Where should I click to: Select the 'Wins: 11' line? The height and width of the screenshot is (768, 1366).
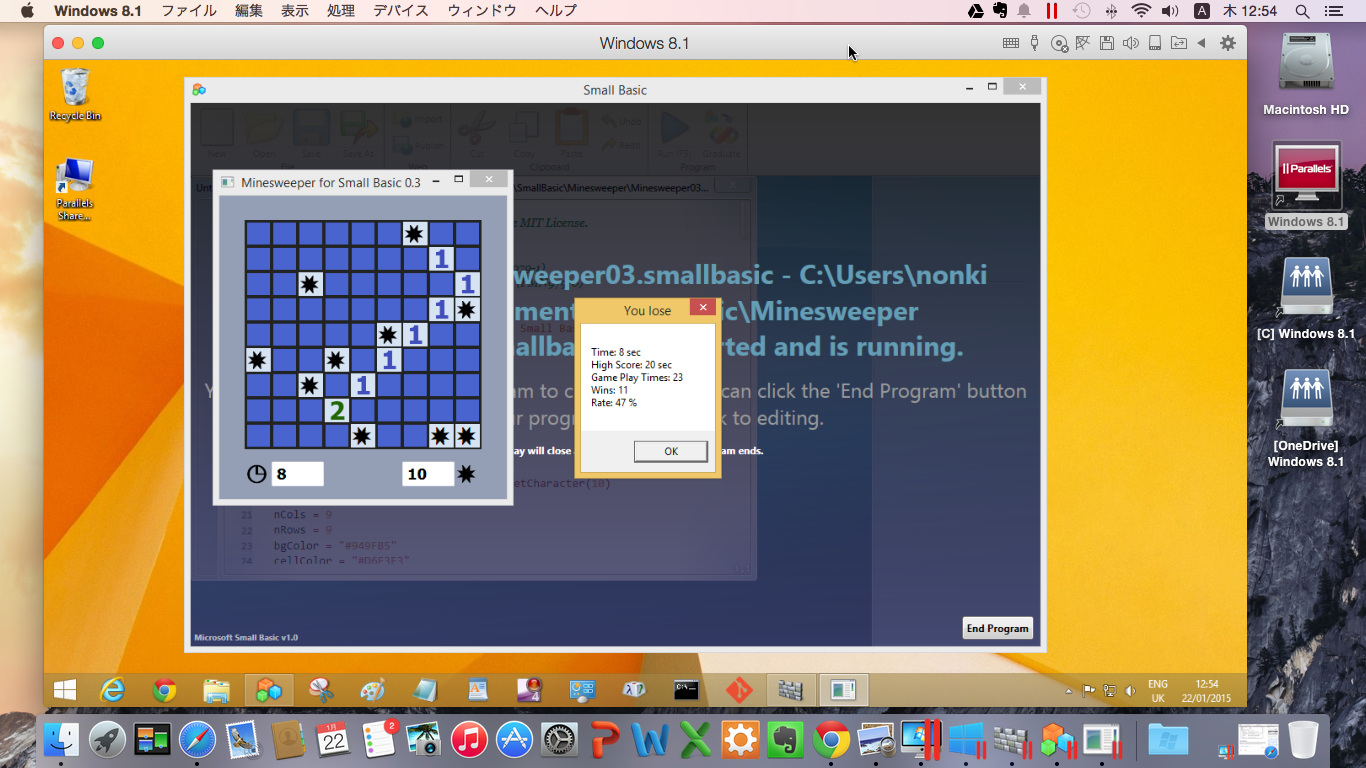(x=610, y=390)
